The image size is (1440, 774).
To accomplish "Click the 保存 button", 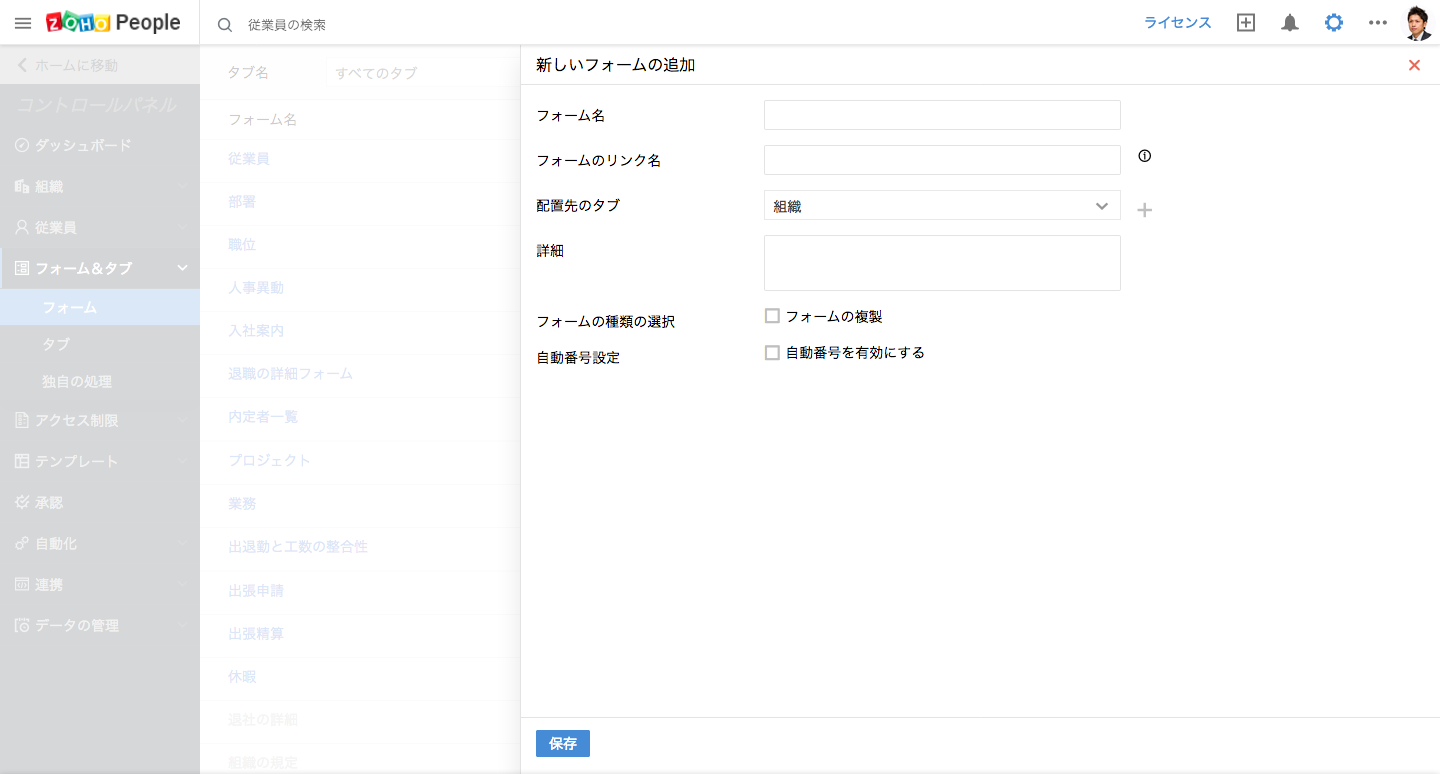I will click(x=562, y=744).
